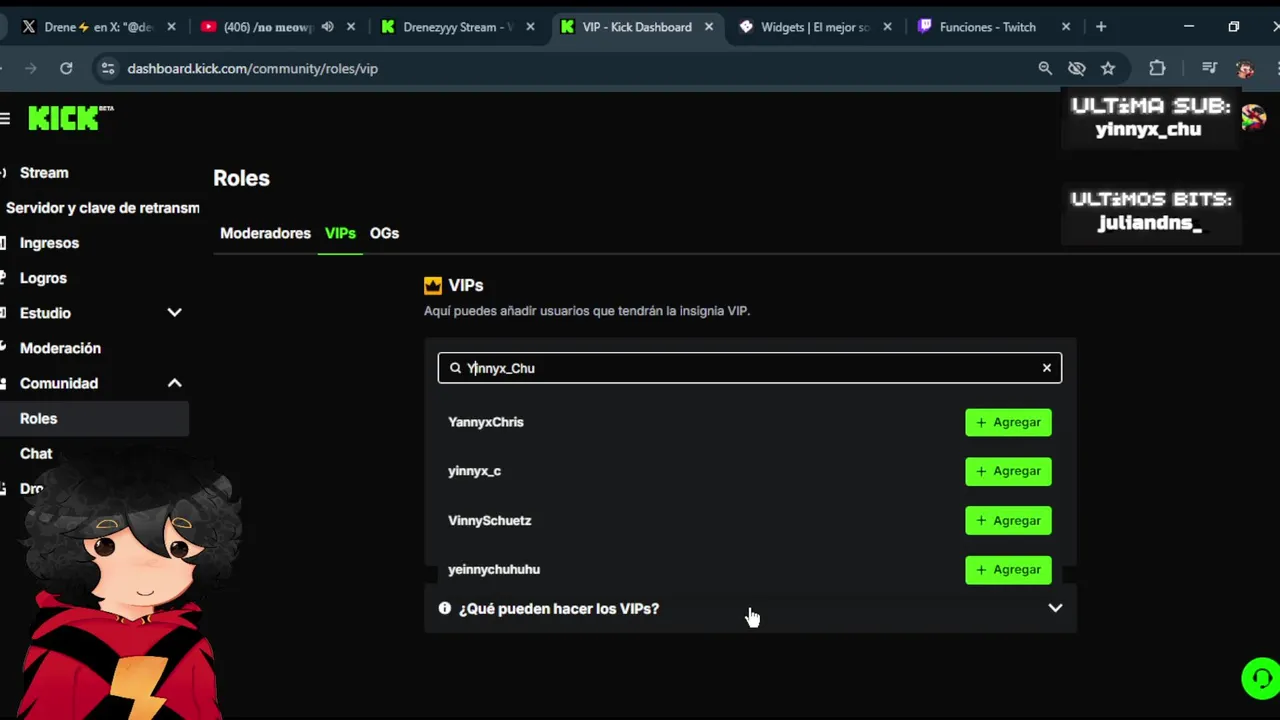Open the OGs roles tab
1280x720 pixels.
point(384,233)
